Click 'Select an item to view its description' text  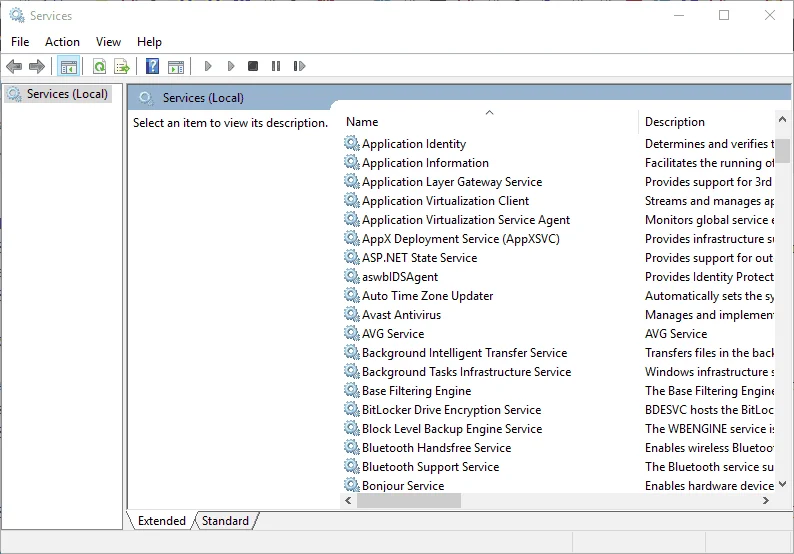[230, 123]
